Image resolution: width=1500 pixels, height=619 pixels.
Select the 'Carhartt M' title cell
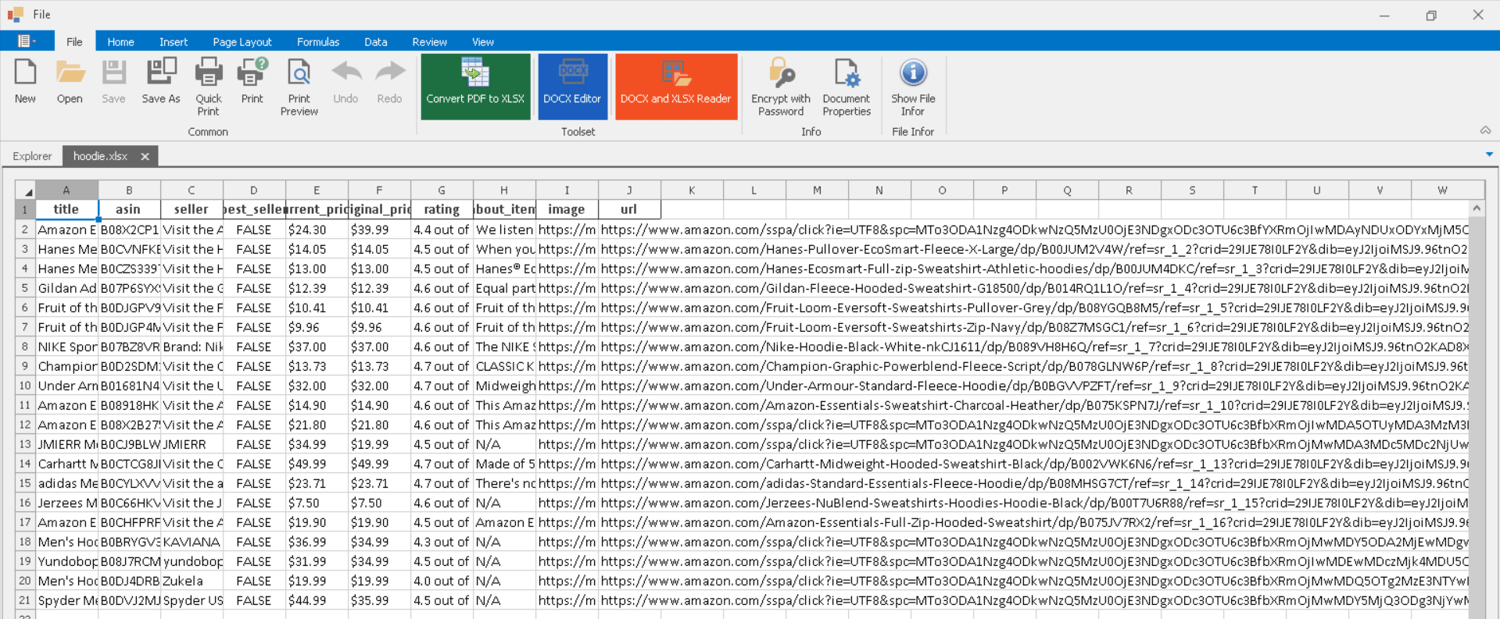click(x=67, y=463)
